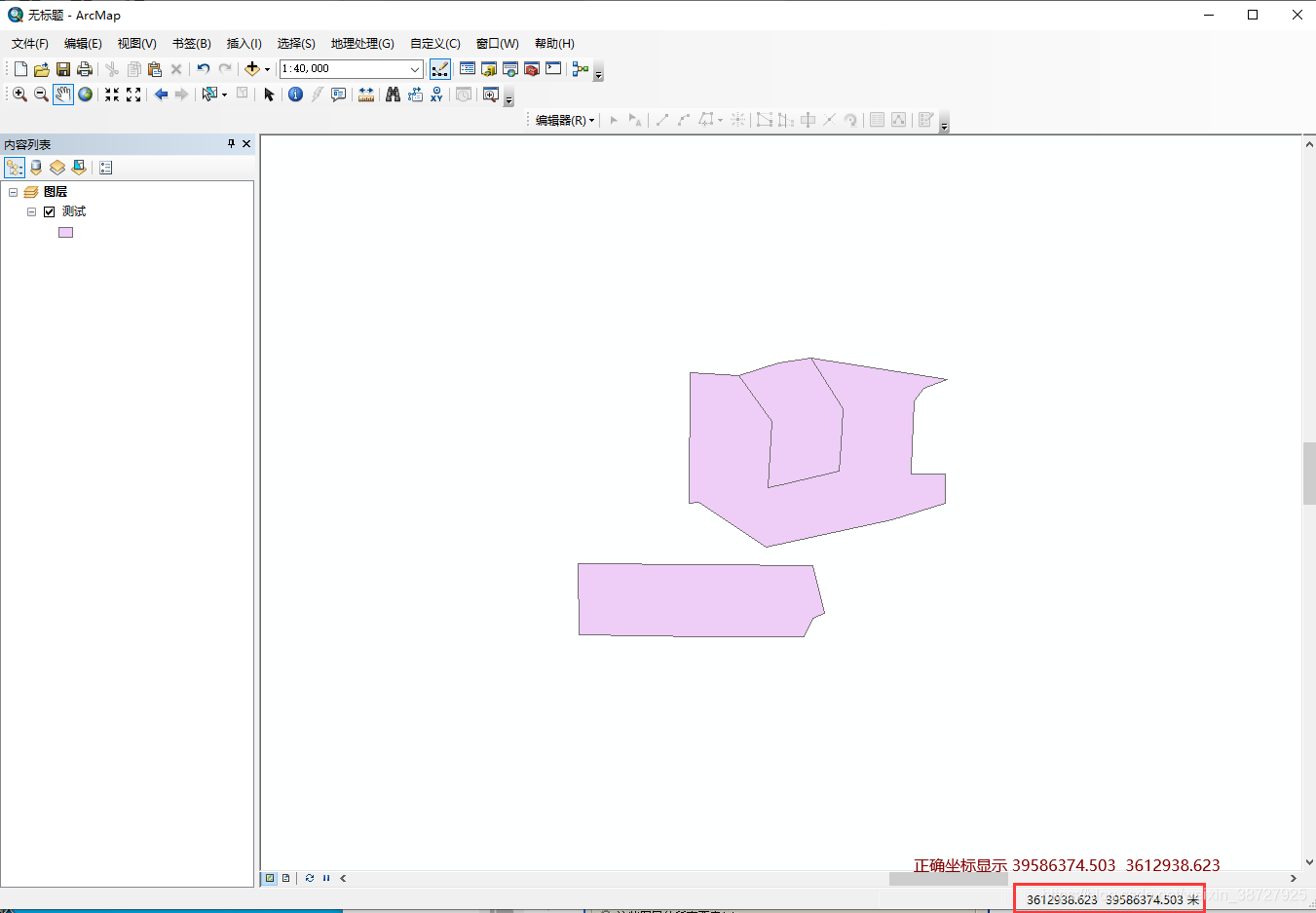1316x913 pixels.
Task: Click Fixed Zoom In arrows
Action: (x=112, y=95)
